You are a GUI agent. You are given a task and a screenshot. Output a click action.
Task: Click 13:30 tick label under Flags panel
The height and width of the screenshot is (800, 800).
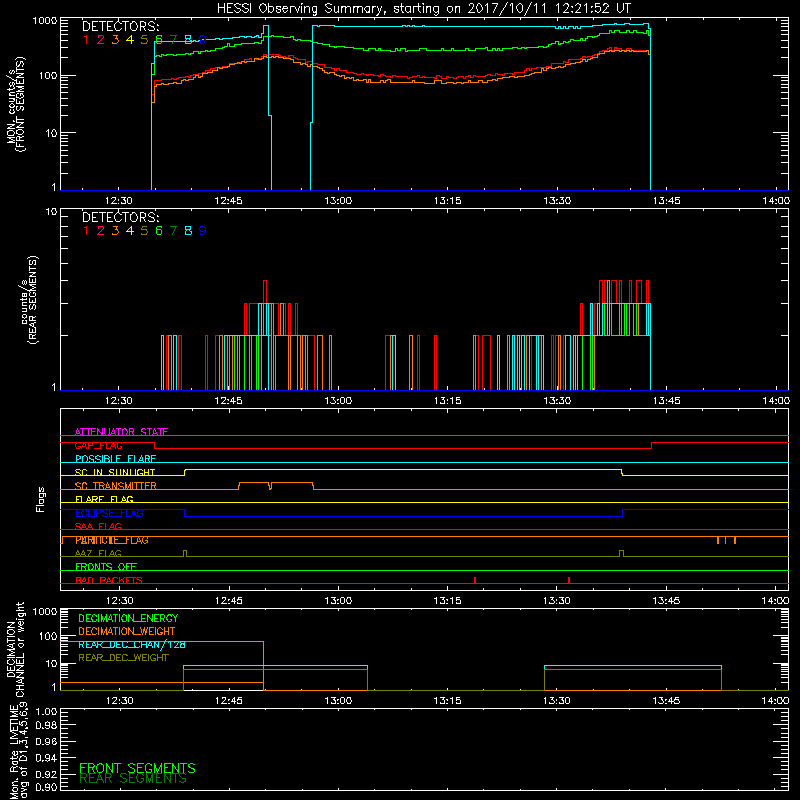click(x=557, y=601)
